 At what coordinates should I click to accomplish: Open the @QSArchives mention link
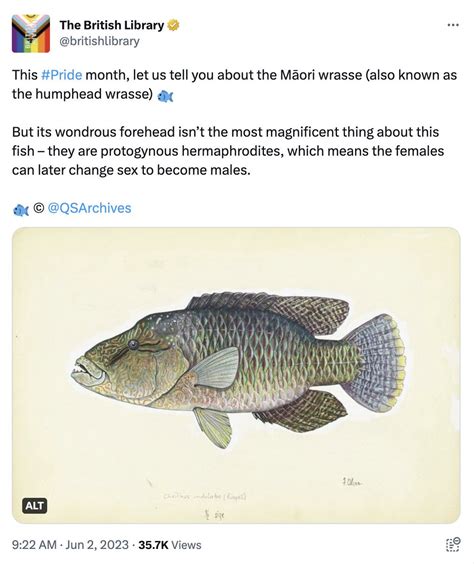pos(89,208)
